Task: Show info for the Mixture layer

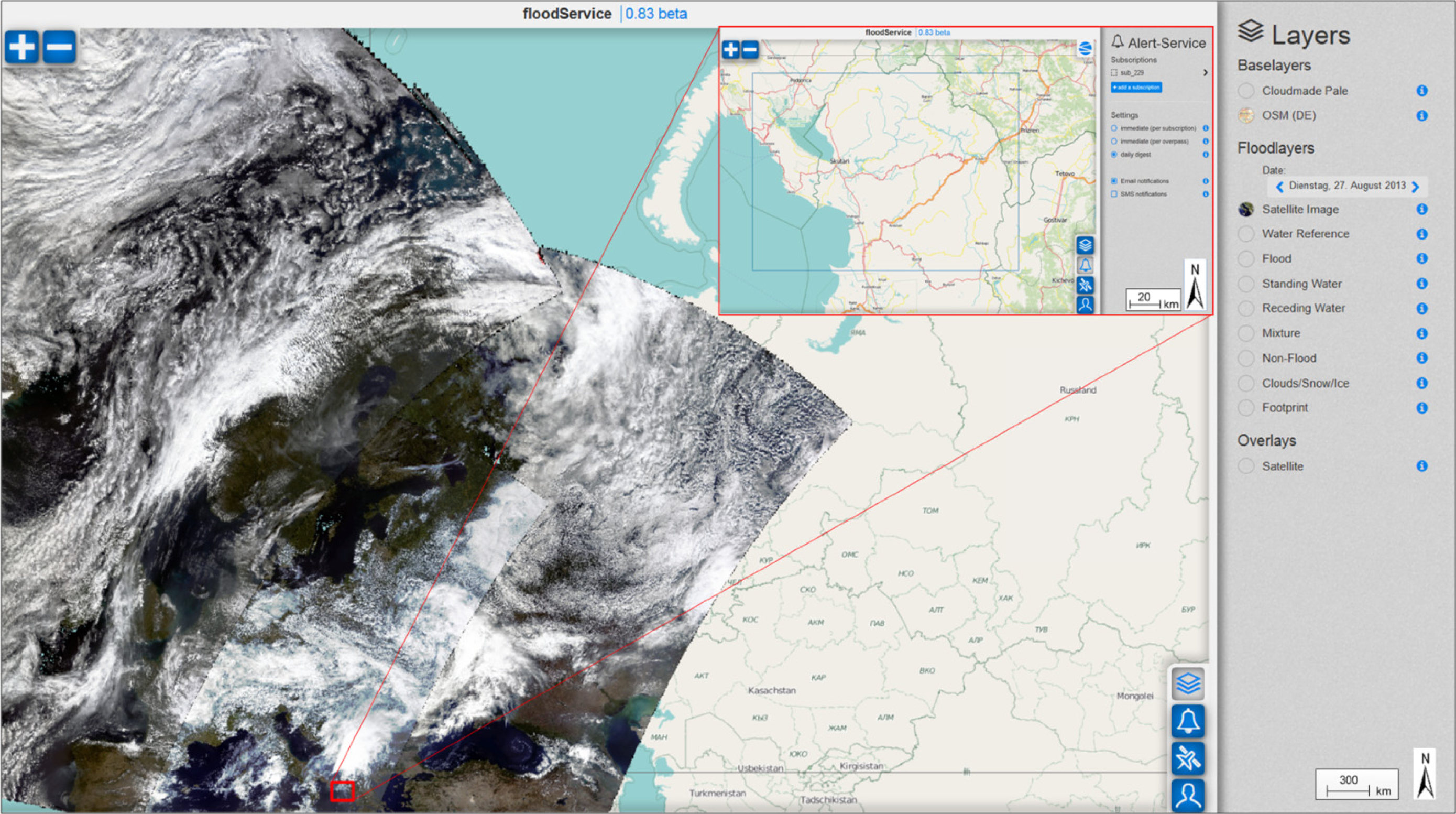Action: point(1422,333)
